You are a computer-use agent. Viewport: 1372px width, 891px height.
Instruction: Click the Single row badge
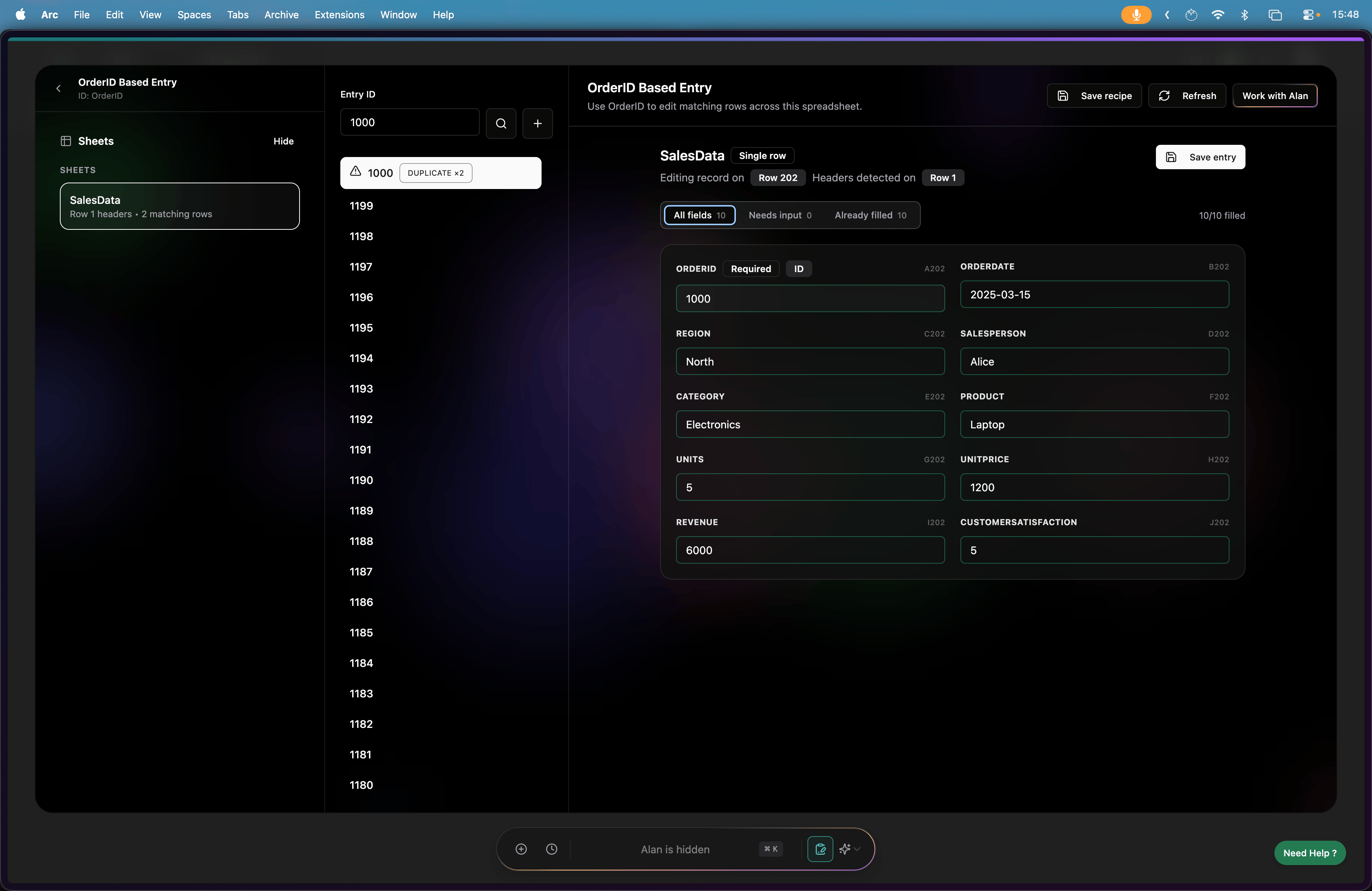762,155
